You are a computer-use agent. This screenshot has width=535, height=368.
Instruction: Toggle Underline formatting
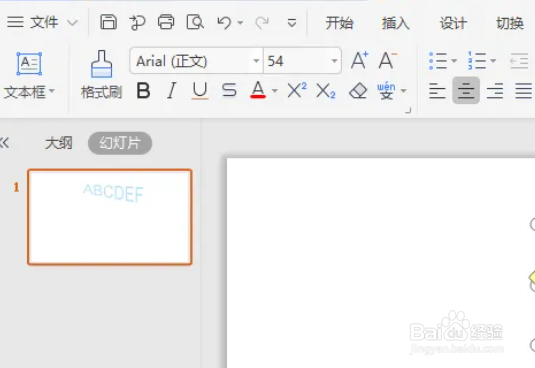point(200,91)
